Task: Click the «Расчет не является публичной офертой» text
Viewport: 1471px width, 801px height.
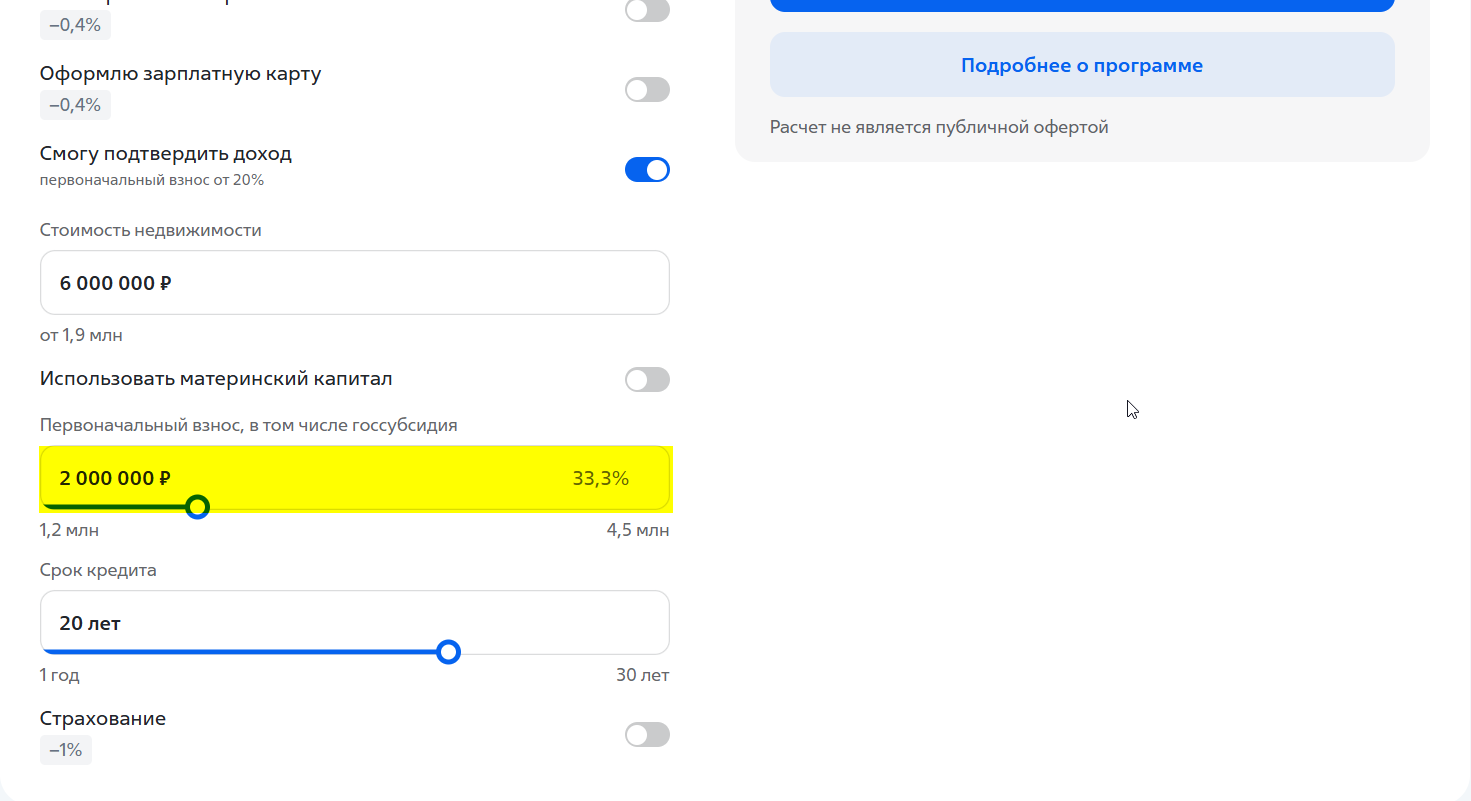Action: (937, 127)
